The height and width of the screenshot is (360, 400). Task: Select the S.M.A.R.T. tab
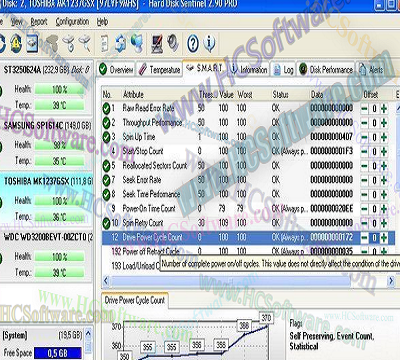tap(205, 68)
